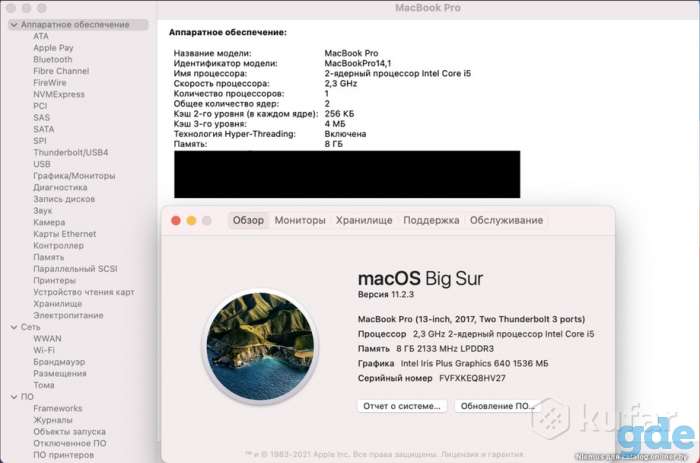
Task: Collapse the Сеть section chevron
Action: tap(14, 327)
